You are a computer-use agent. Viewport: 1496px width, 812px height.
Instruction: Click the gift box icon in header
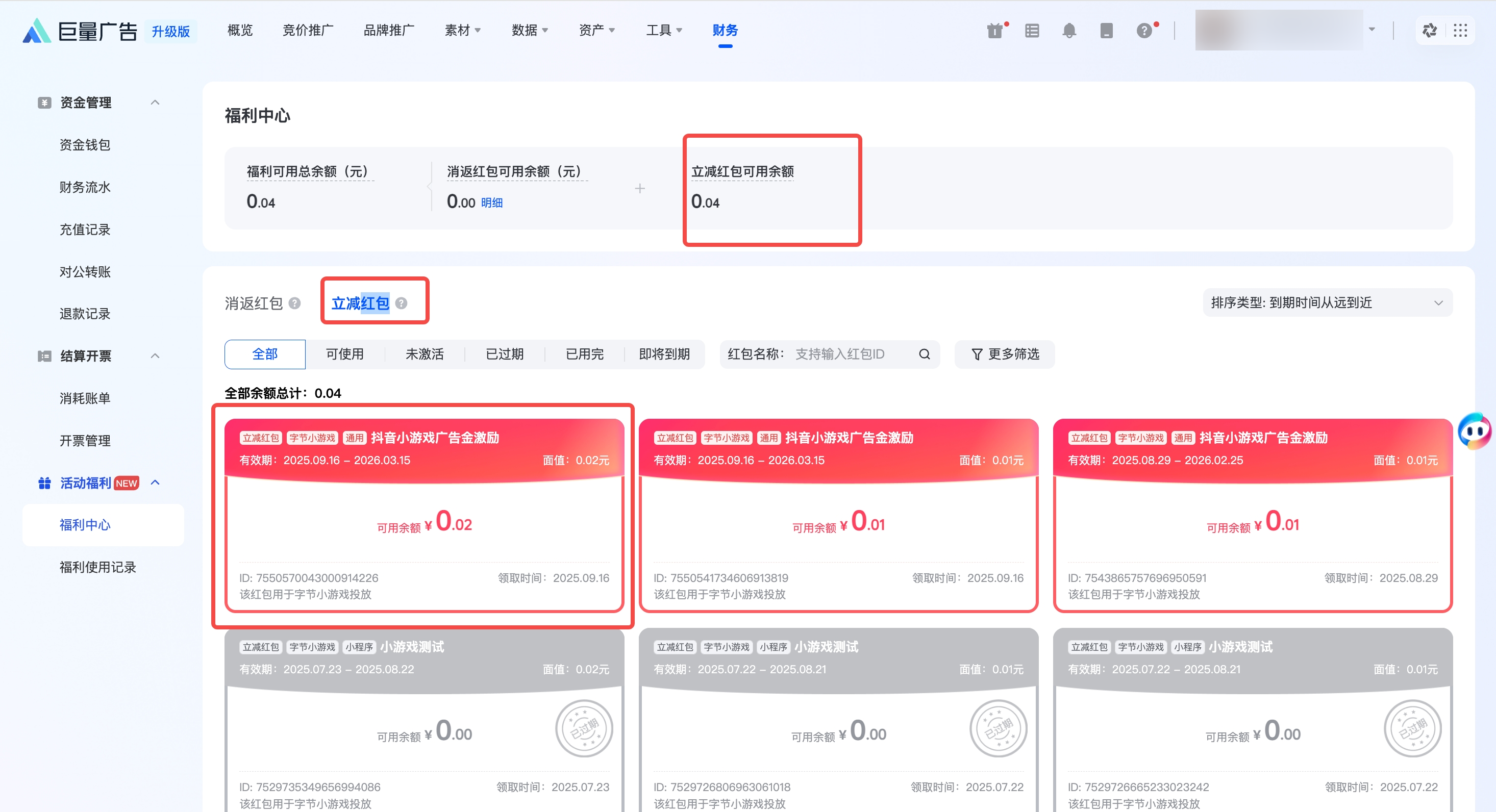pyautogui.click(x=995, y=30)
